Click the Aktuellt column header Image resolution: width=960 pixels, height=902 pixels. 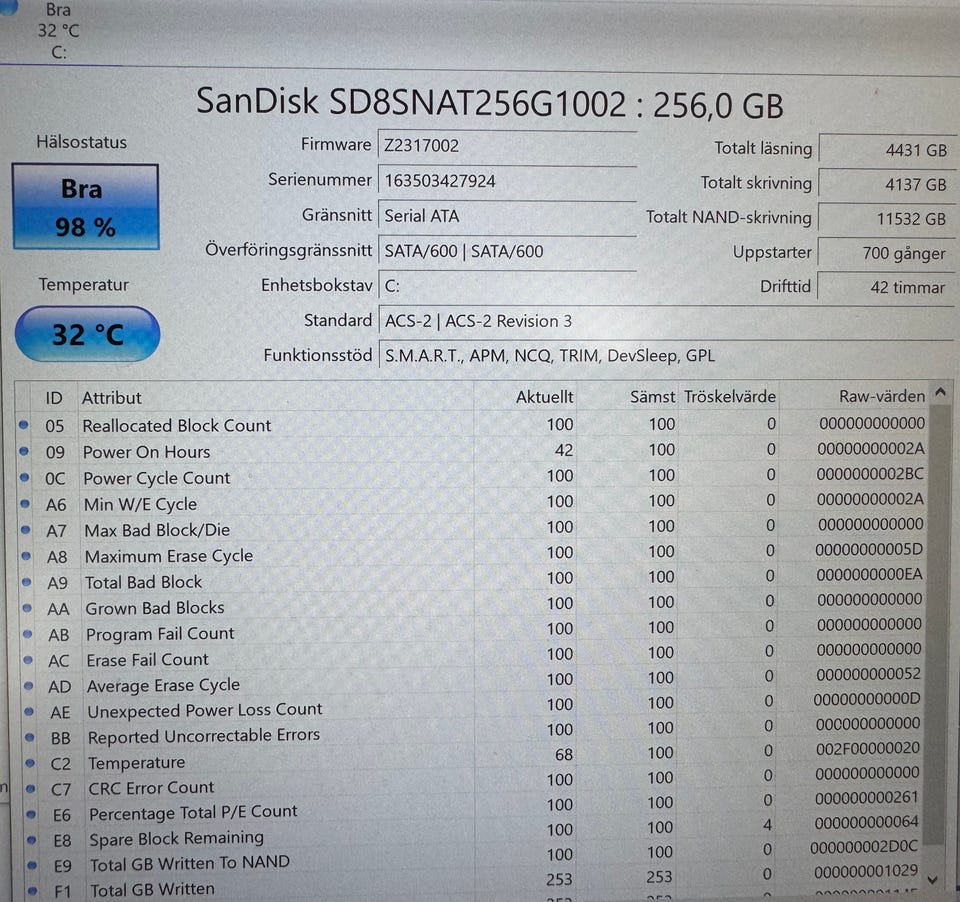coord(544,397)
